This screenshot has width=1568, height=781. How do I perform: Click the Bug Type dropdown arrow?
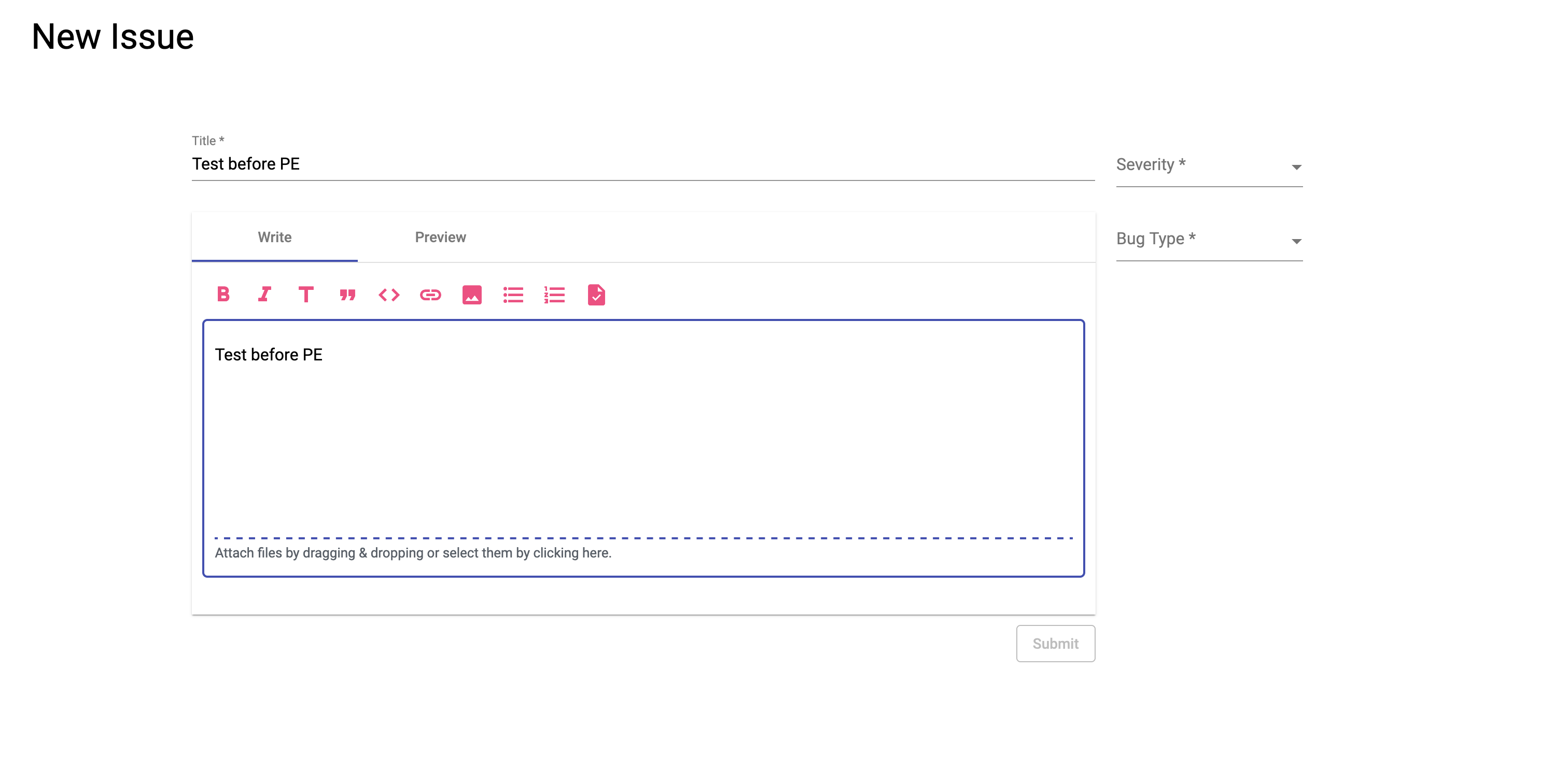pyautogui.click(x=1296, y=241)
